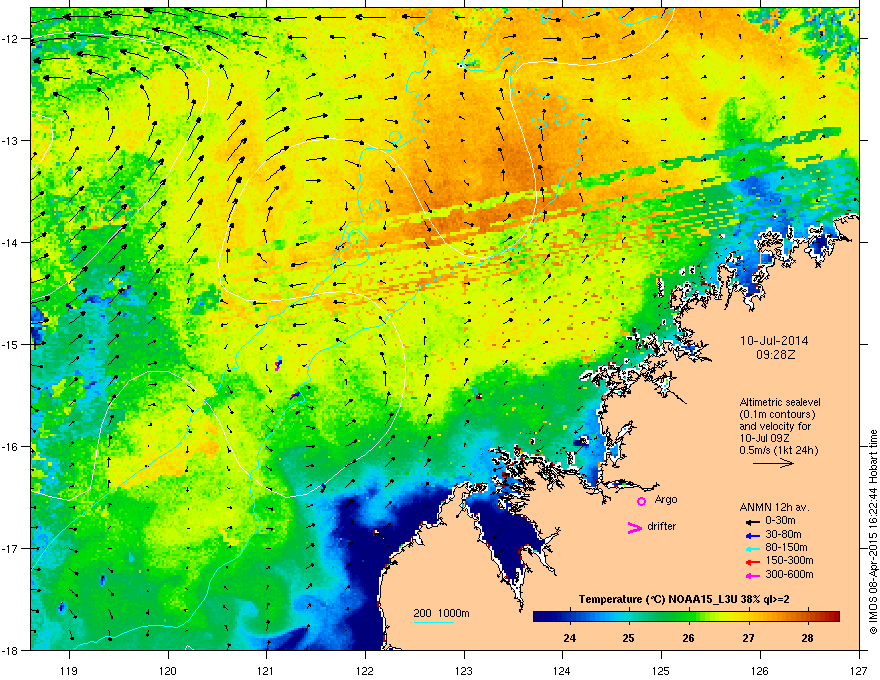The image size is (880, 680).
Task: Click the longitude axis label 123
Action: 464,670
